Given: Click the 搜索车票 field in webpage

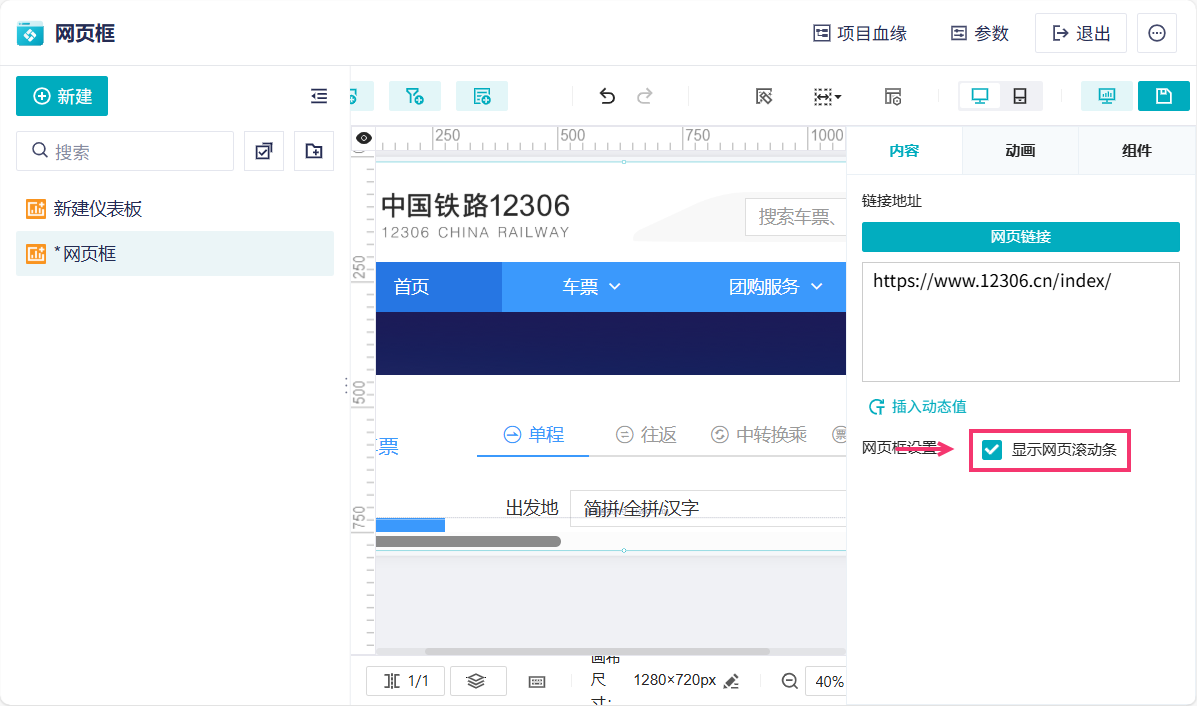Looking at the screenshot, I should coord(795,217).
